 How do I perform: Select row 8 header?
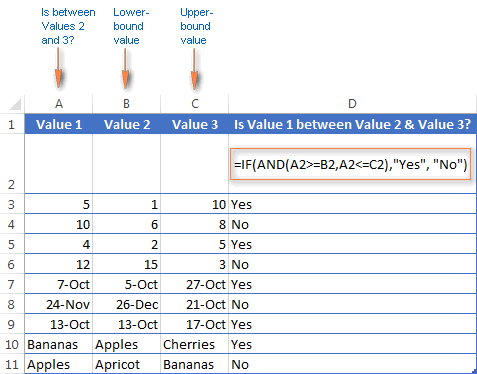click(12, 304)
